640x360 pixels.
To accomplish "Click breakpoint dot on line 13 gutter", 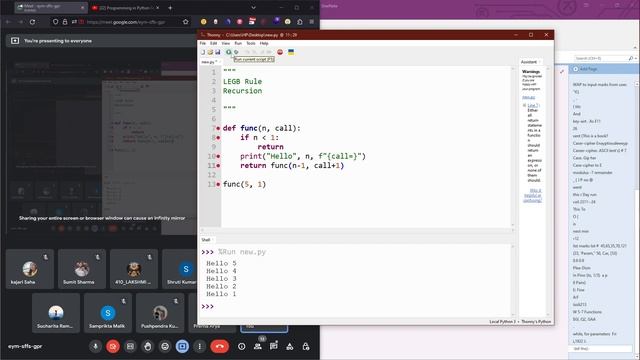I will [x=218, y=184].
